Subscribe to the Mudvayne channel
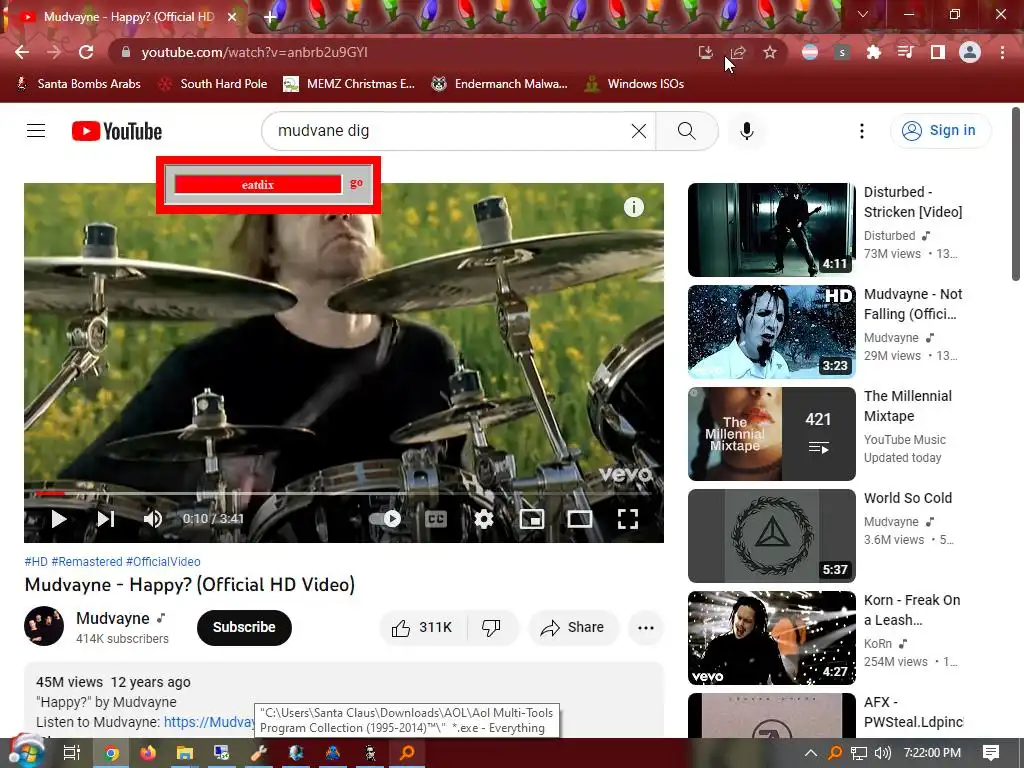1024x768 pixels. click(244, 628)
